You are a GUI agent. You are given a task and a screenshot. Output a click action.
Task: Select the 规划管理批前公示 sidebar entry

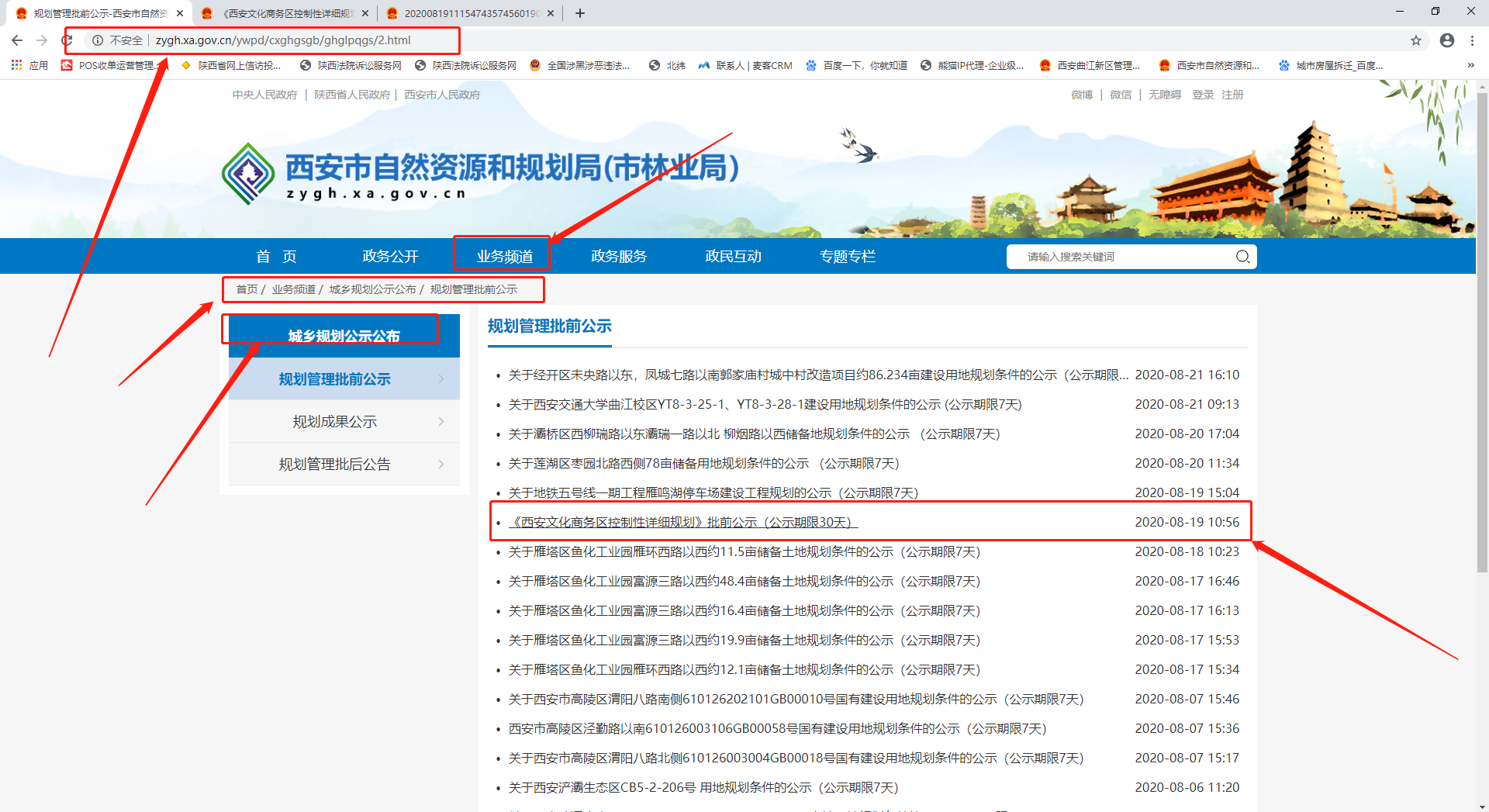click(335, 379)
